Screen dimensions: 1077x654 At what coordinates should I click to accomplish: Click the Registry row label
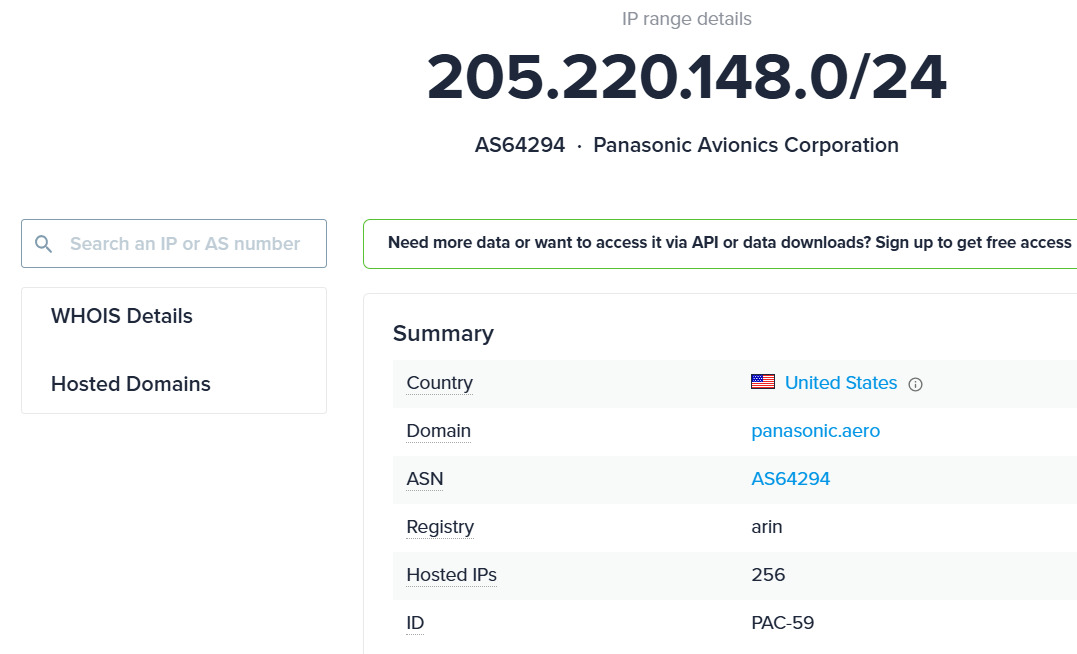[440, 527]
